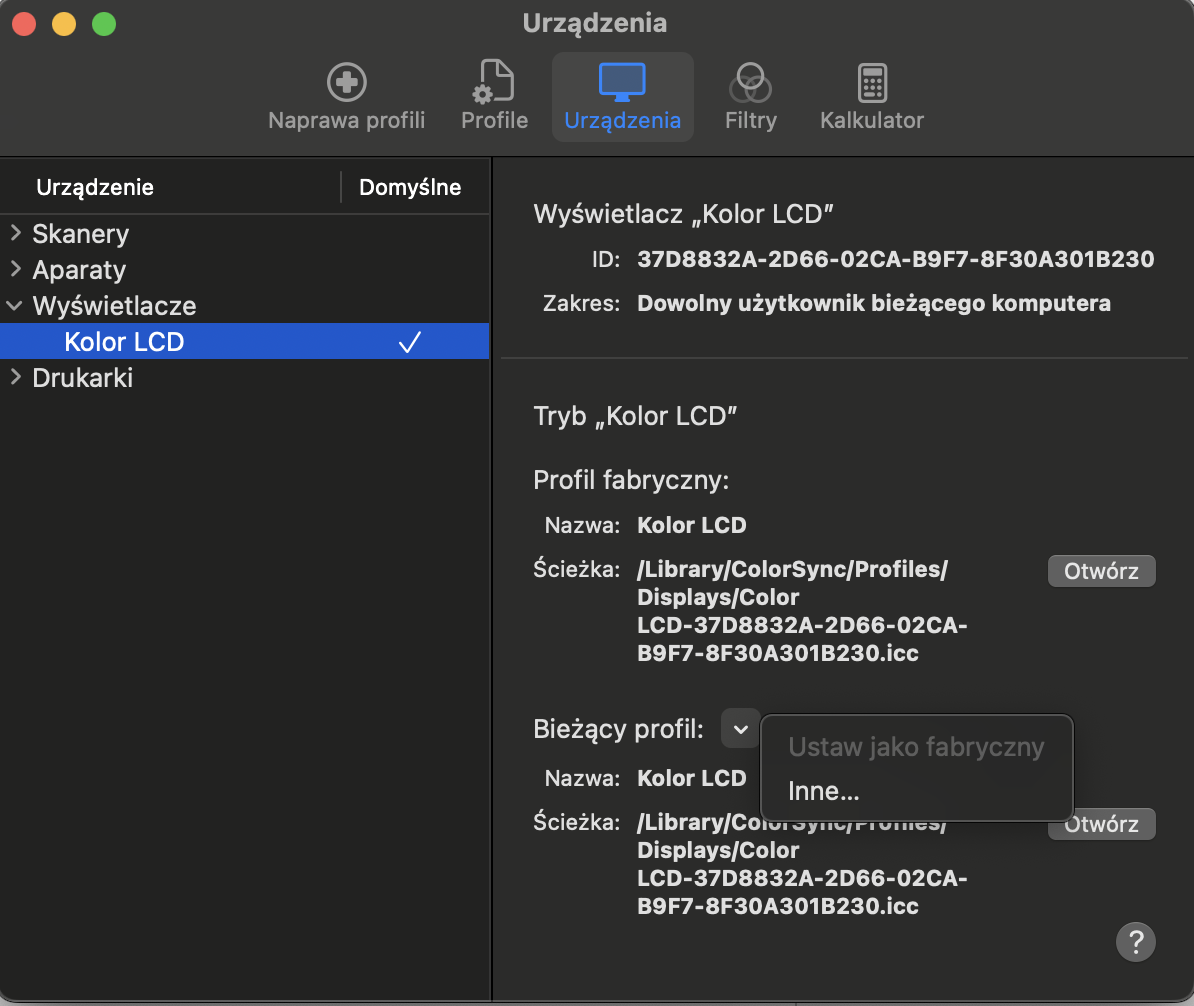Select Kolor LCD in device list
The height and width of the screenshot is (1006, 1194).
coord(125,342)
